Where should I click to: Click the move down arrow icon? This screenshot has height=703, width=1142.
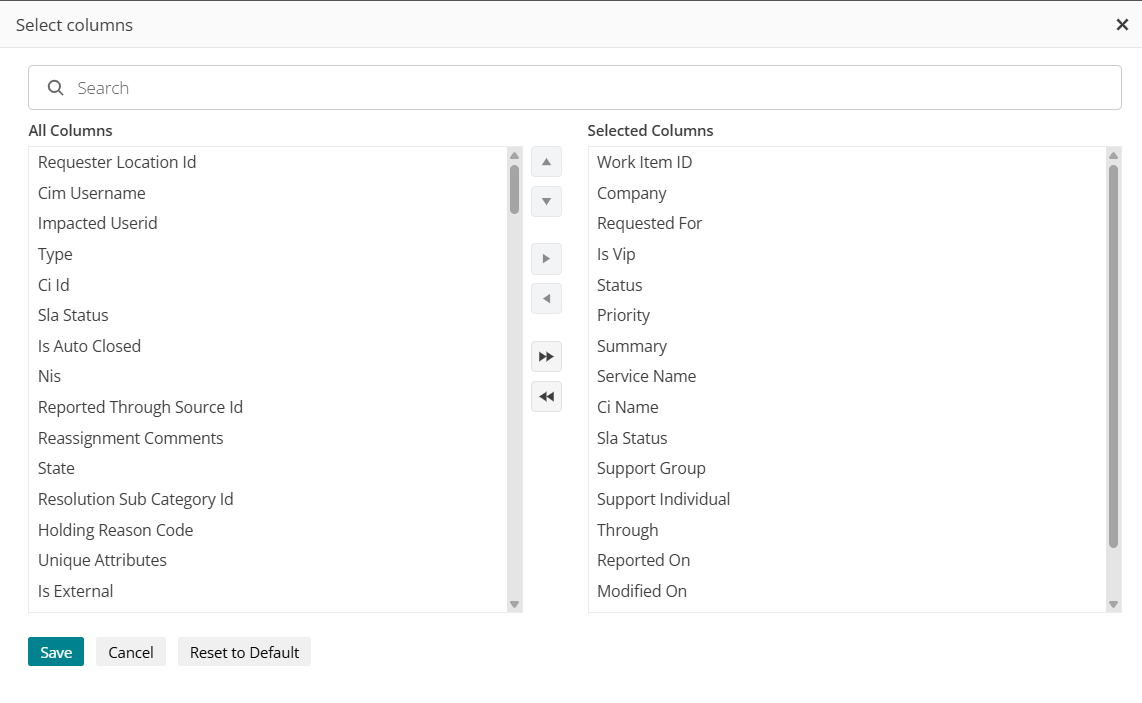pos(546,202)
